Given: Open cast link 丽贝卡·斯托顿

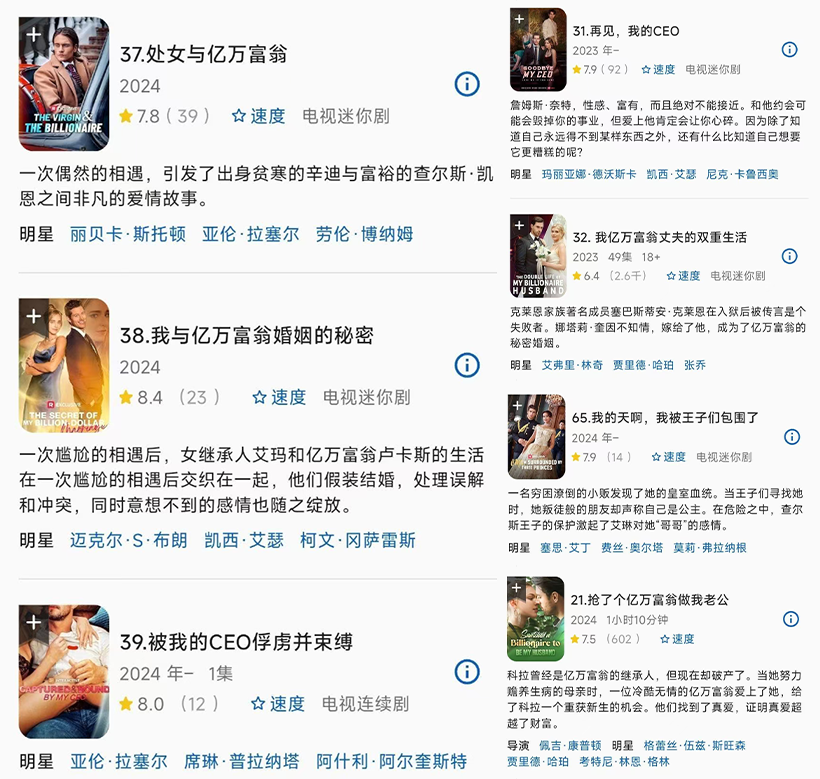Looking at the screenshot, I should tap(128, 234).
